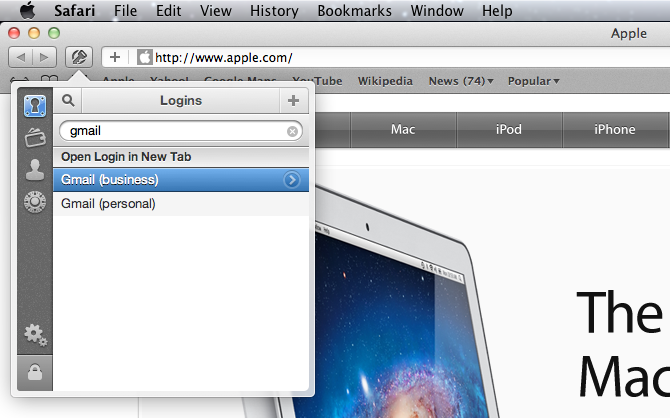Viewport: 670px width, 418px height.
Task: Open the 1Password settings gears icon
Action: [x=35, y=335]
